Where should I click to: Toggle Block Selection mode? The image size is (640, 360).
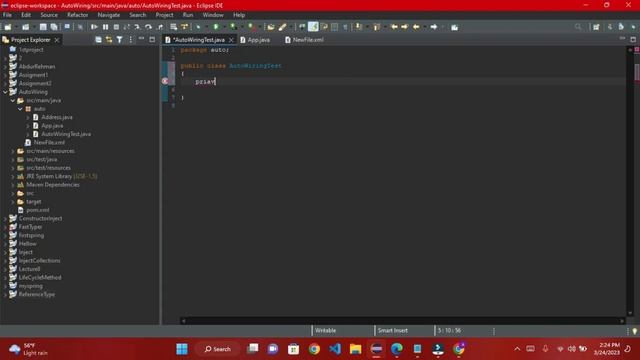335,27
